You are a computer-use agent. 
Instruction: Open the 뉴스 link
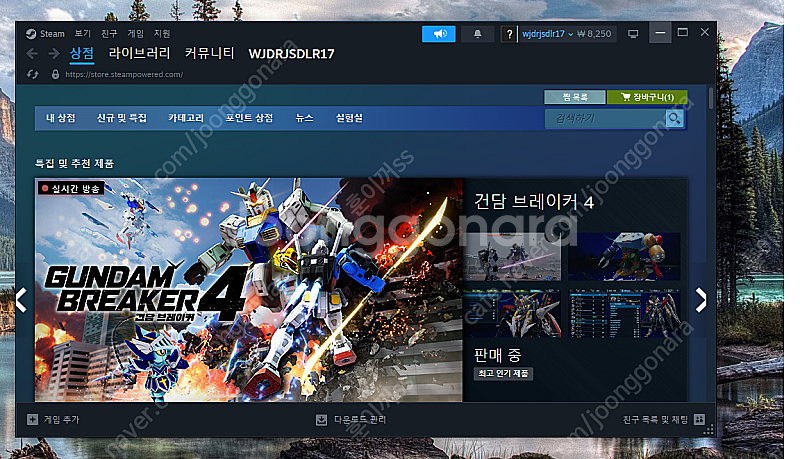tap(305, 118)
